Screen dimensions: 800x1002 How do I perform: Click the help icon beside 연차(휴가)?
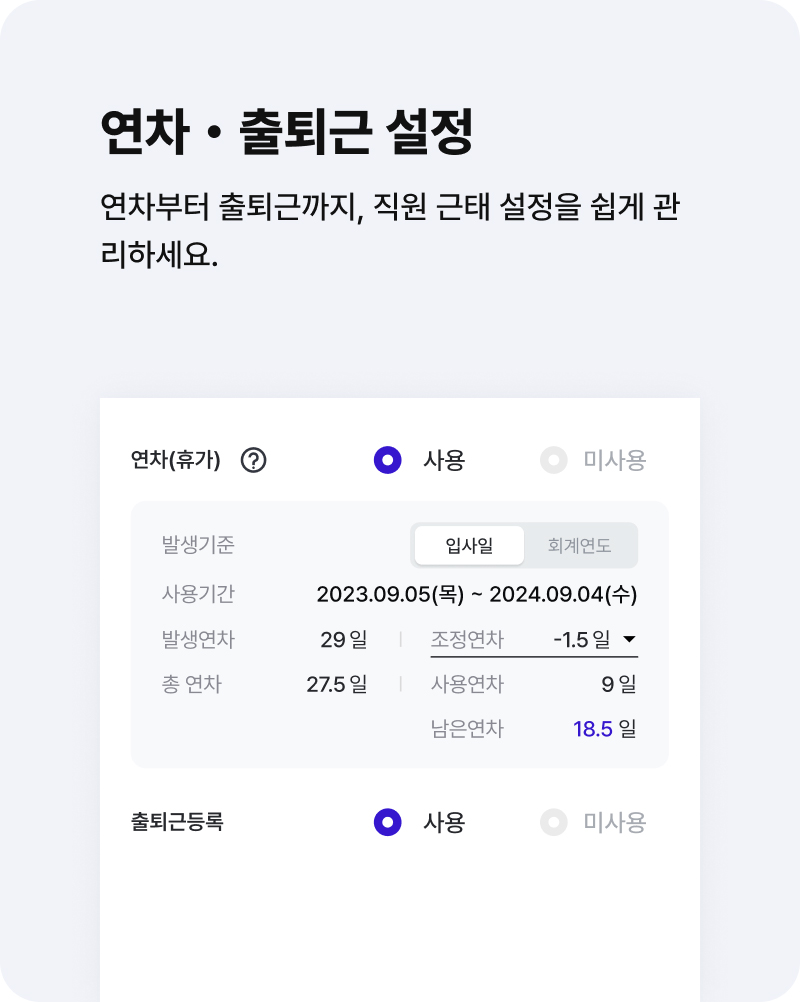[x=254, y=460]
